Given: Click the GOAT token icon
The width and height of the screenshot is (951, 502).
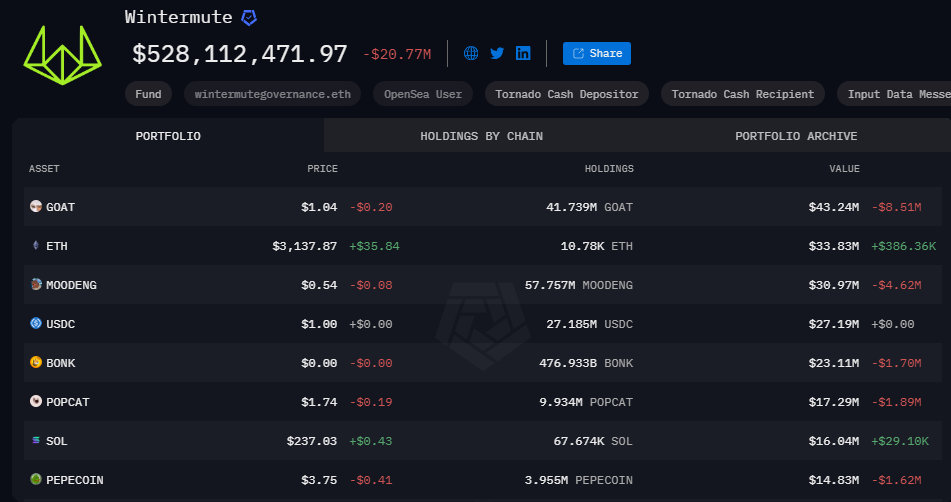Looking at the screenshot, I should point(36,207).
